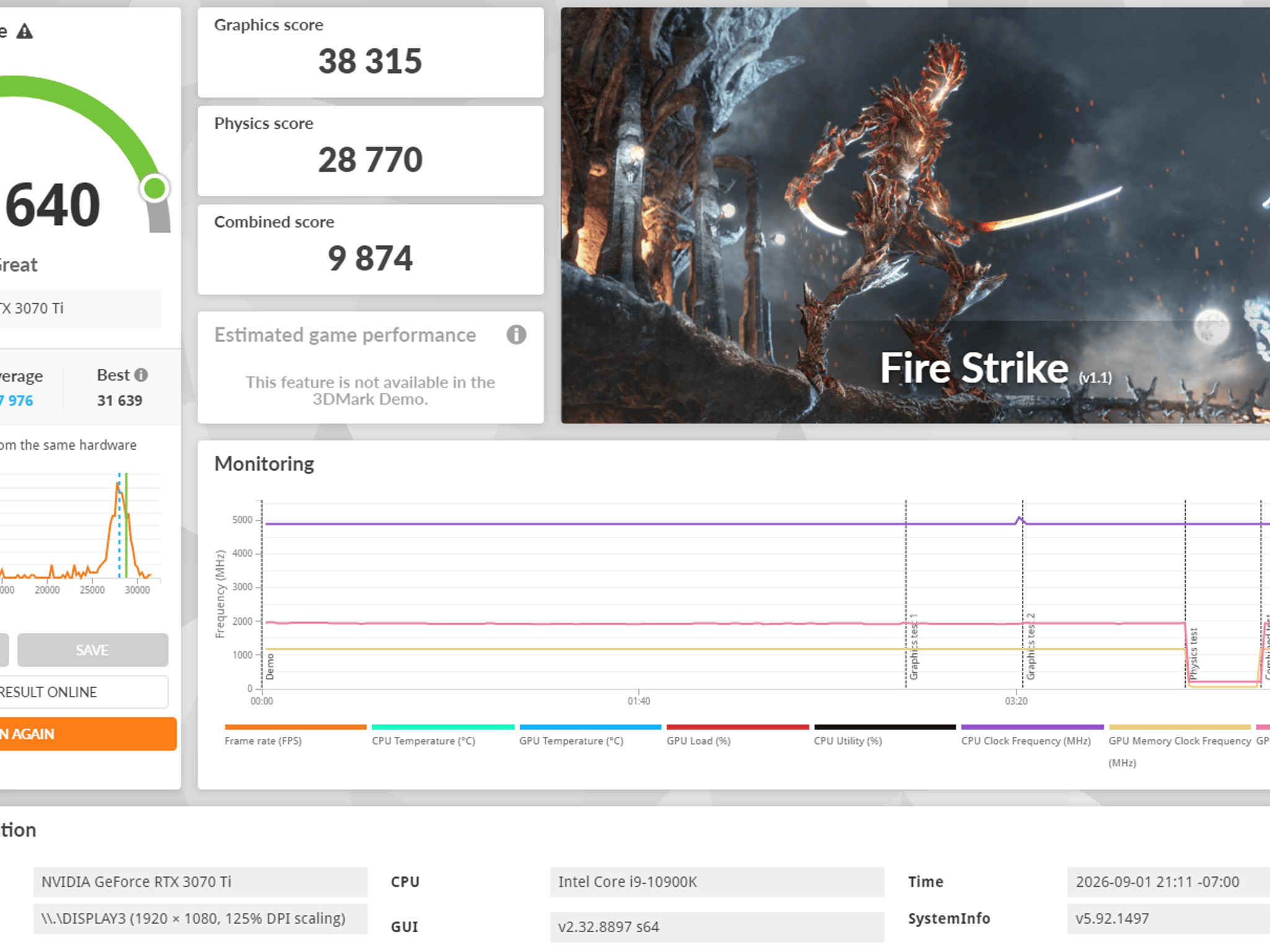Click the 5000 label on the frequency axis
This screenshot has height=952, width=1270.
pos(242,519)
